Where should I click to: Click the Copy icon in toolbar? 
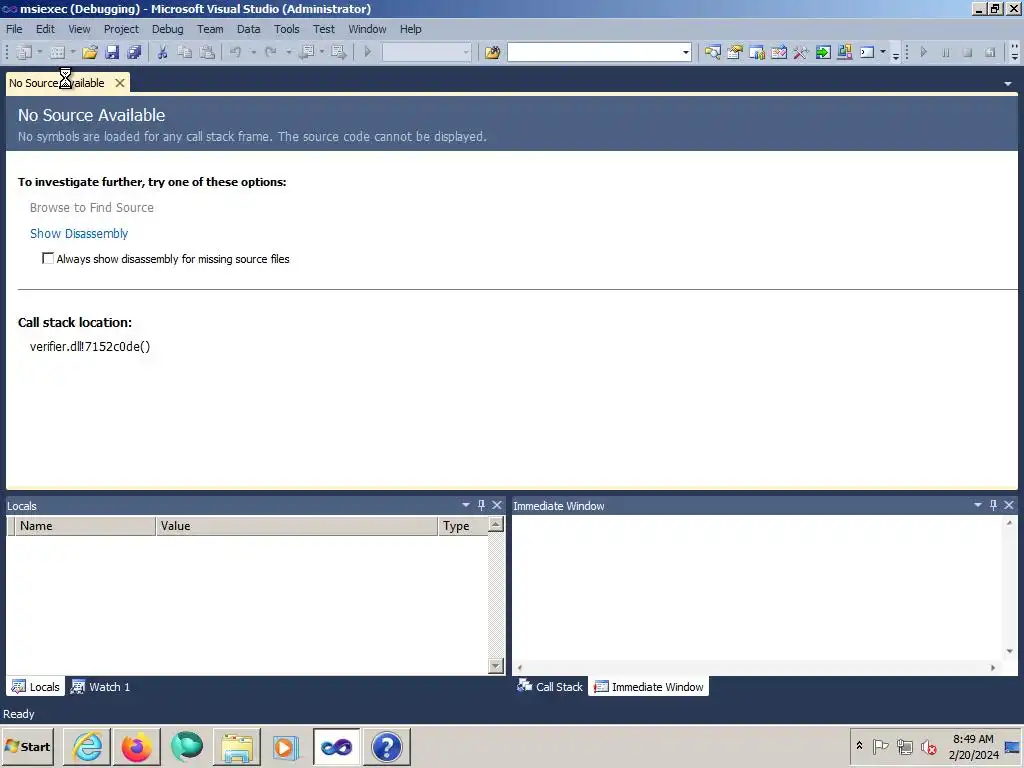tap(185, 52)
